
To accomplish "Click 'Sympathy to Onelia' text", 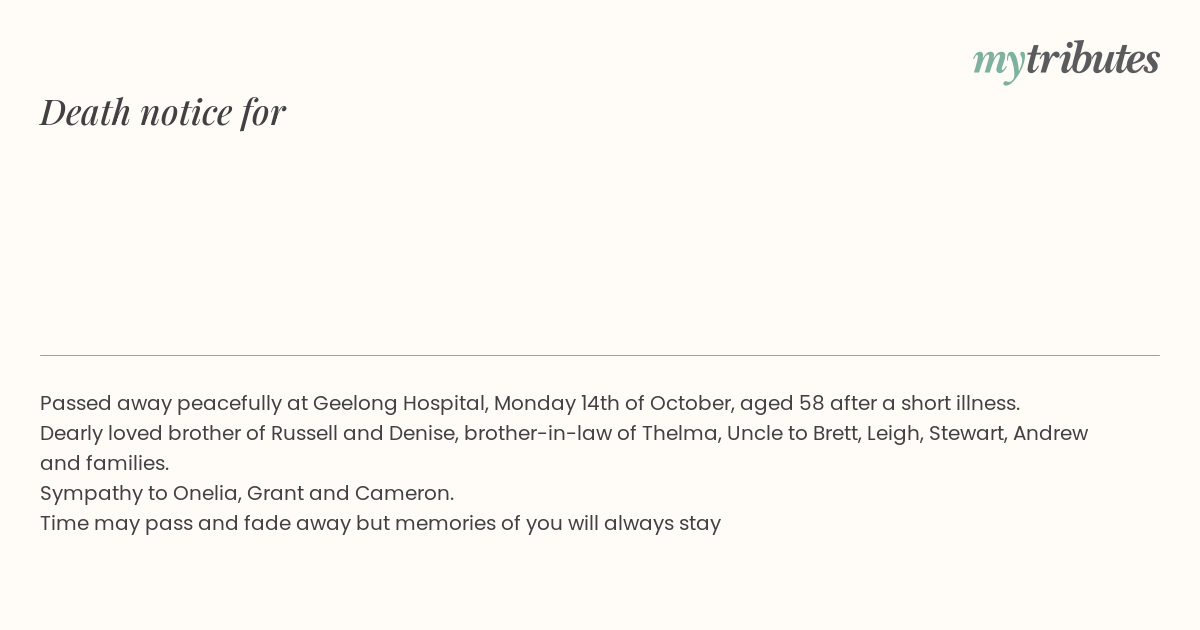I will coord(140,494).
